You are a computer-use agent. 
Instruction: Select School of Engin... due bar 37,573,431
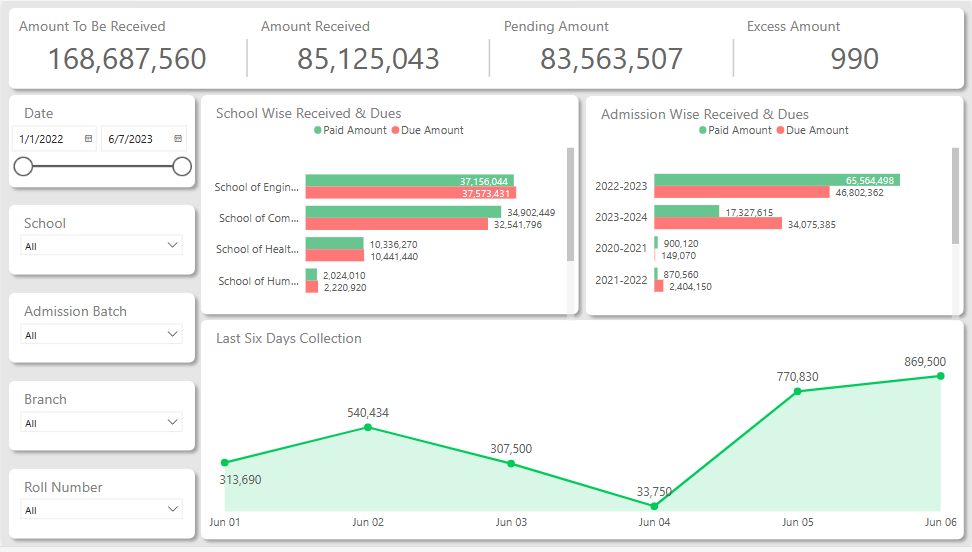point(411,193)
